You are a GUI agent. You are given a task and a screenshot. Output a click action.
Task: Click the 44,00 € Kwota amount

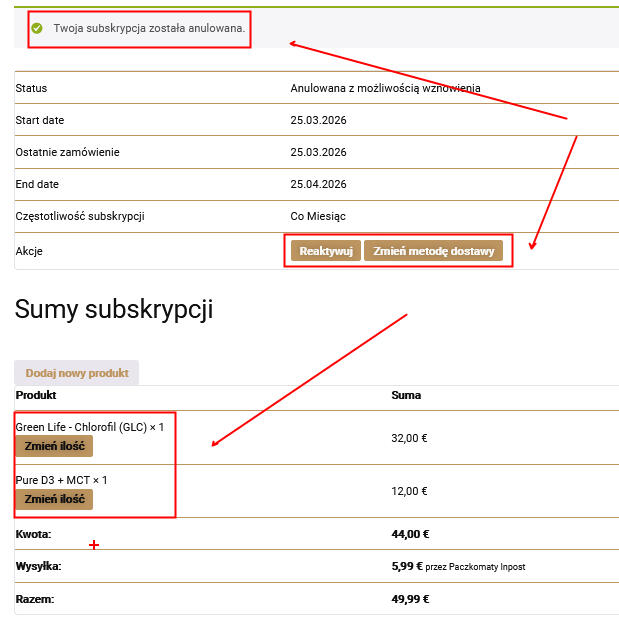410,534
